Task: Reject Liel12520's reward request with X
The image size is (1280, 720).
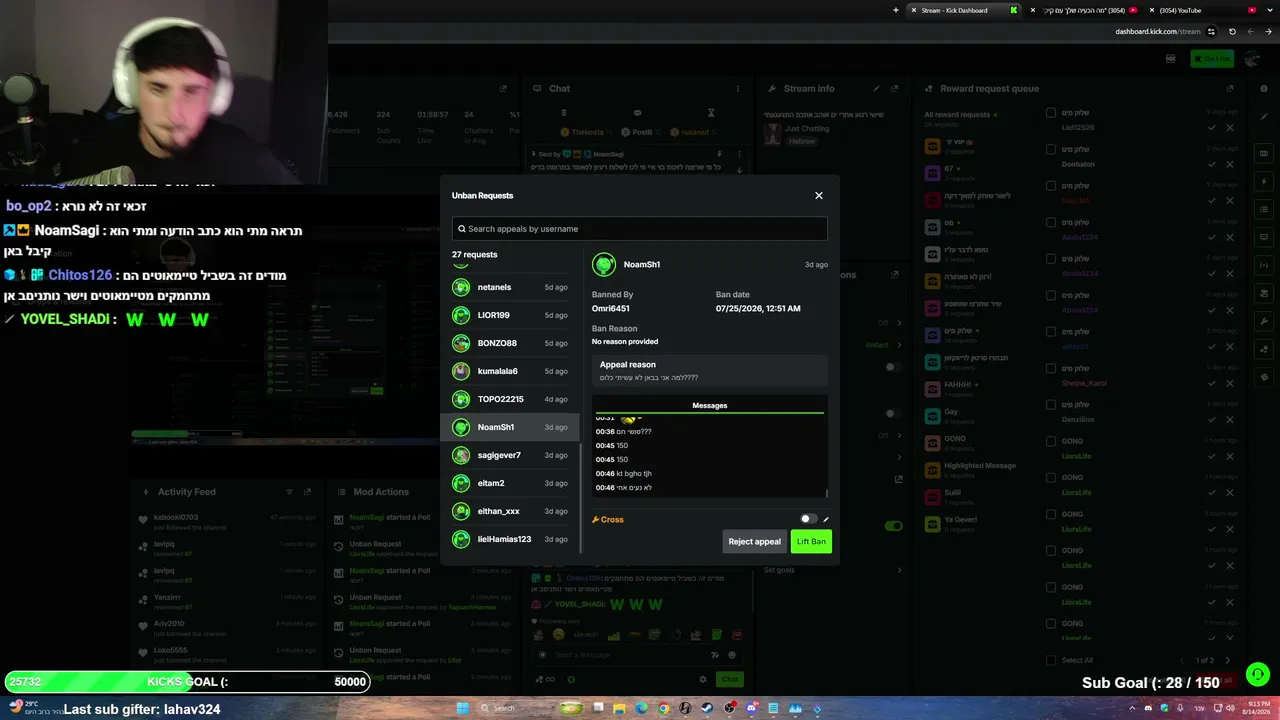Action: pos(1230,128)
